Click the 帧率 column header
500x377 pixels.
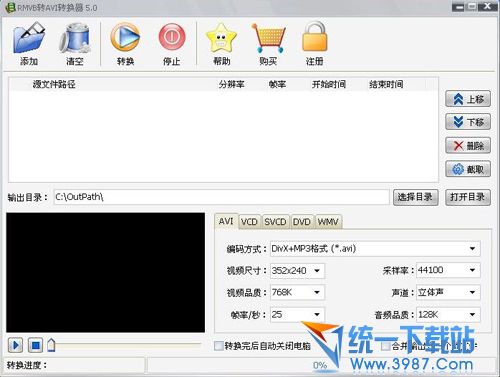point(277,84)
